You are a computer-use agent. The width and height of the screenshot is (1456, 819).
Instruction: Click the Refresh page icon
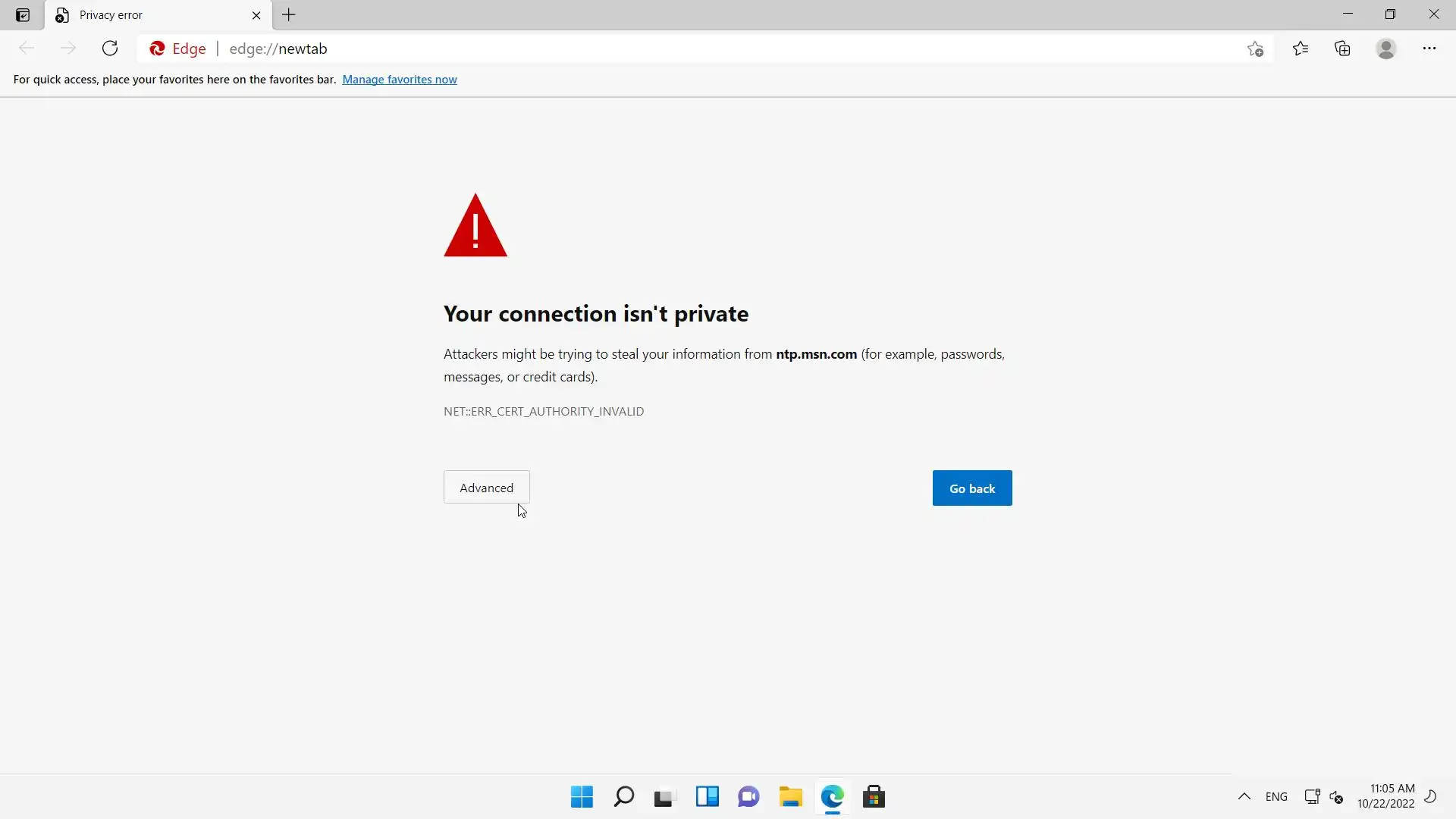(110, 49)
